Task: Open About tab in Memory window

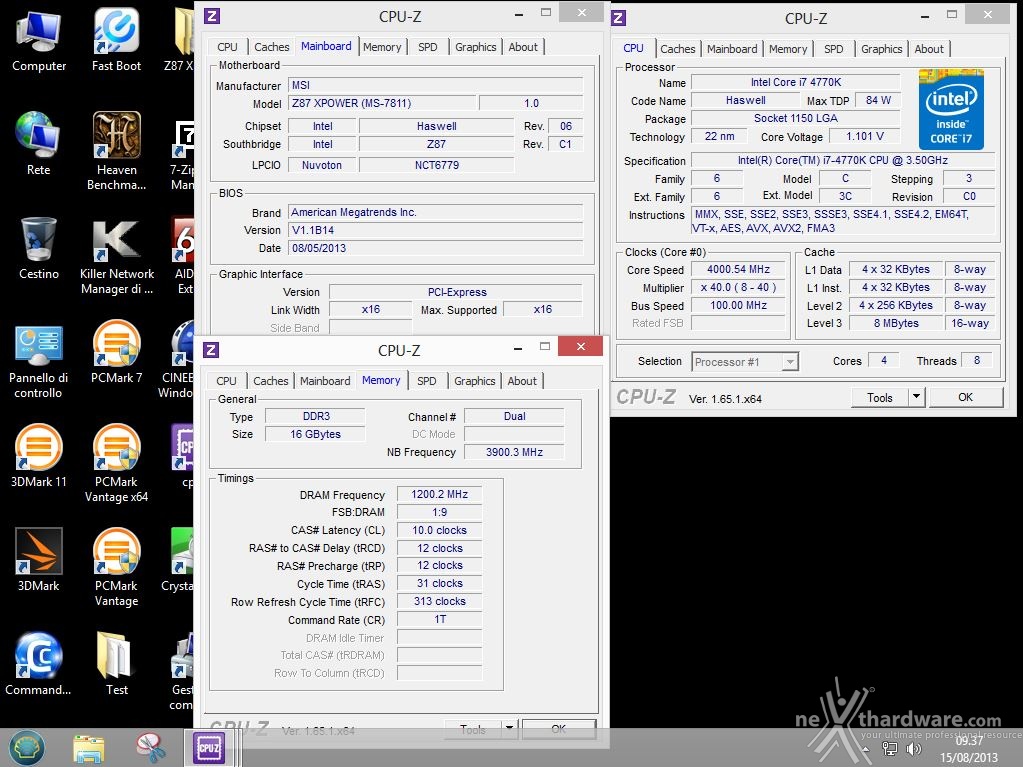Action: [522, 381]
